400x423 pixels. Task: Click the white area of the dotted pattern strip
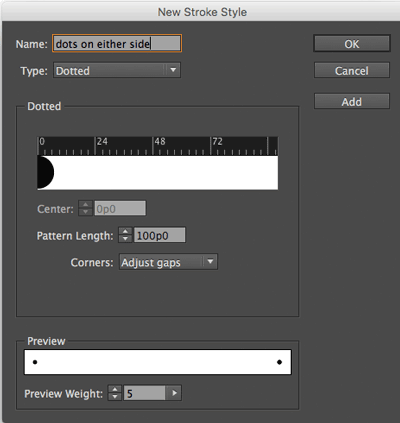(166, 173)
